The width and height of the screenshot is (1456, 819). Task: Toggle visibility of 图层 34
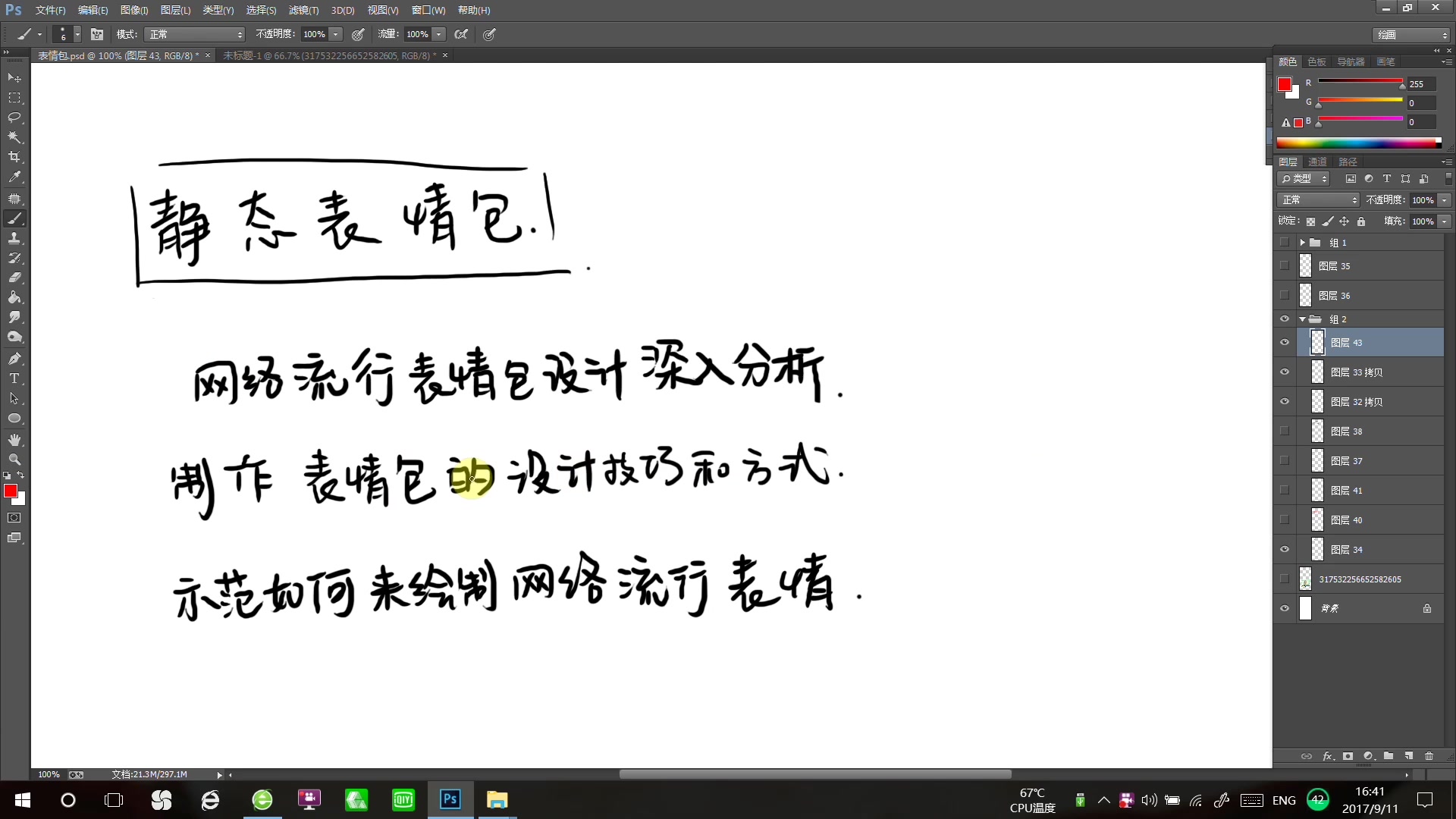point(1285,549)
